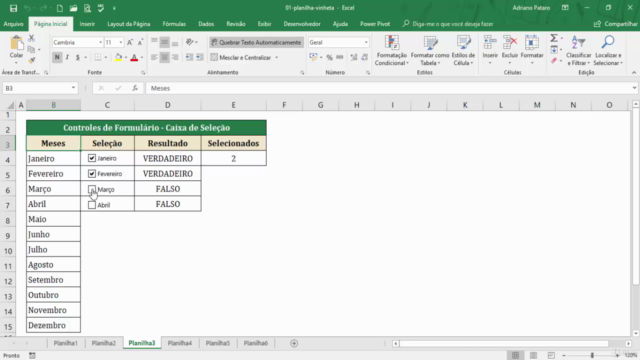Viewport: 640px width, 360px height.
Task: Click the Compartilhar share button
Action: tap(616, 24)
